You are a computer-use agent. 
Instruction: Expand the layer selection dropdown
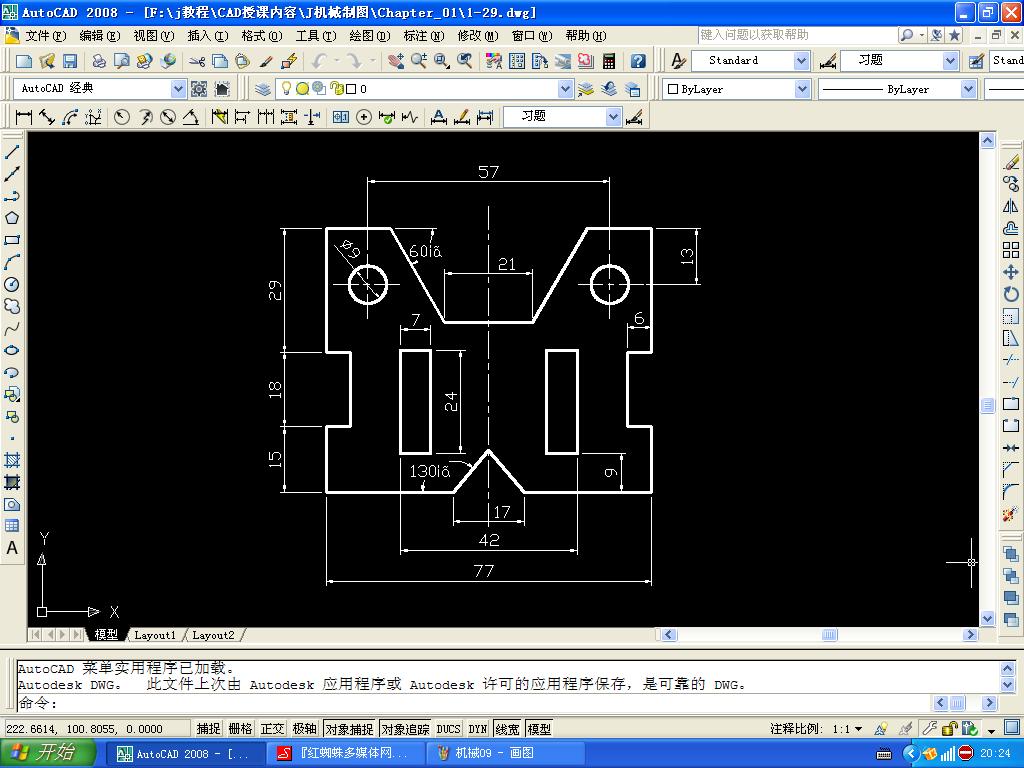(x=565, y=89)
